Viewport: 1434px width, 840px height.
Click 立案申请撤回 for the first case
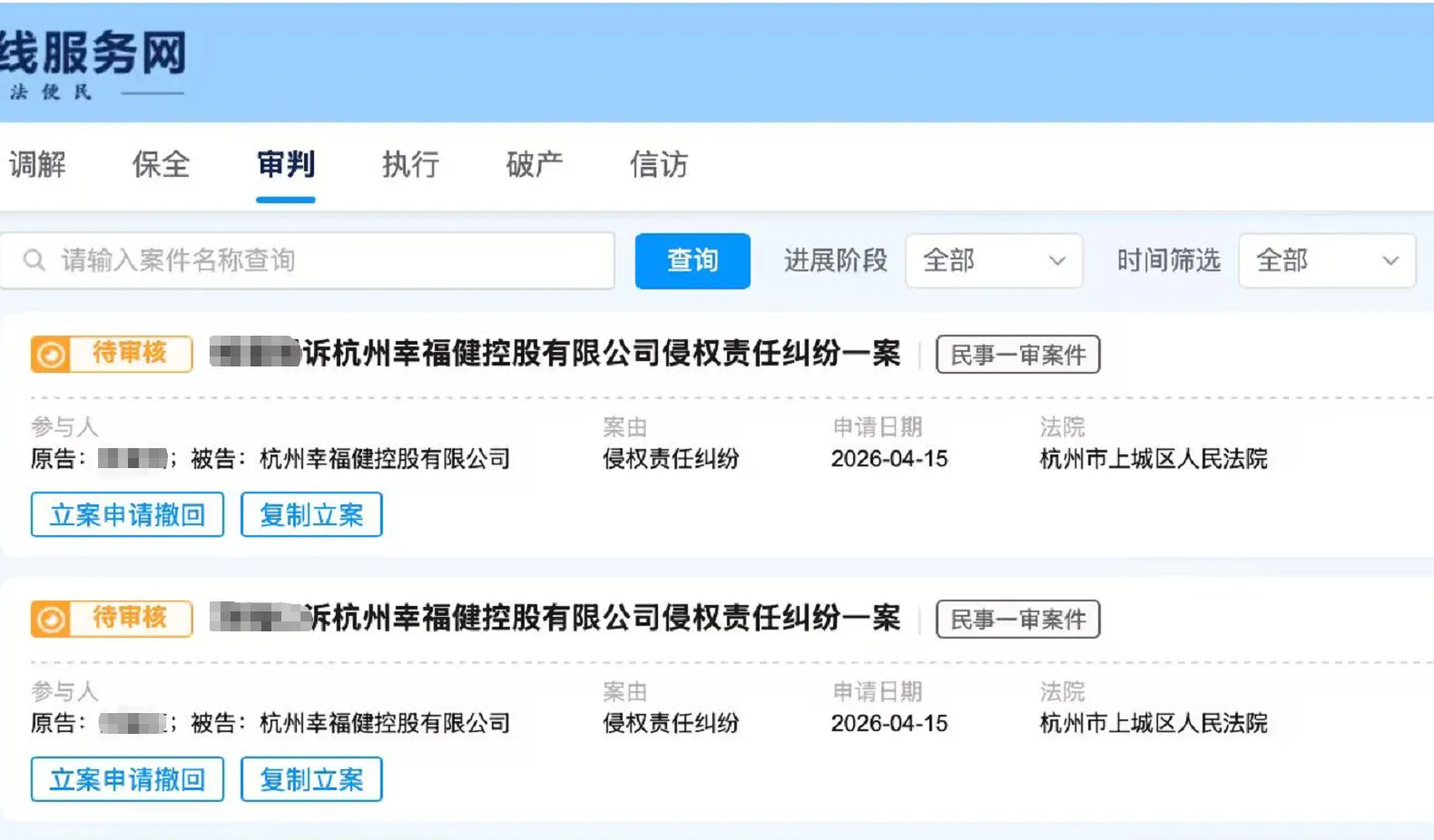[x=127, y=514]
